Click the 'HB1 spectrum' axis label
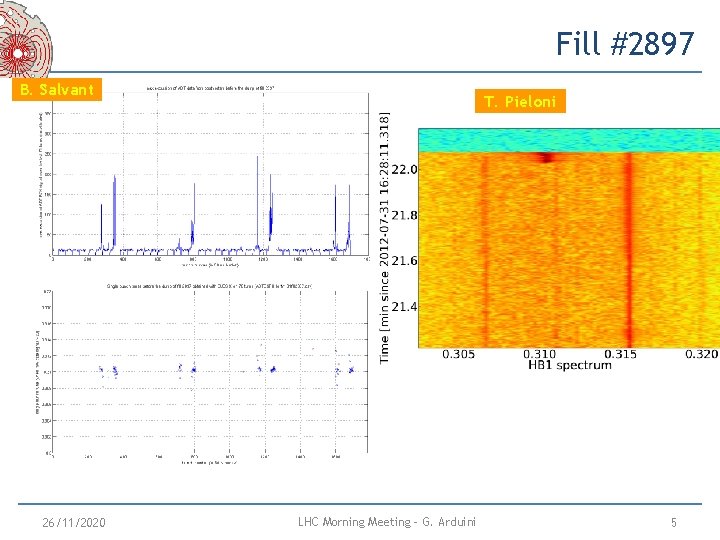Viewport: 720px width, 540px height. (570, 366)
